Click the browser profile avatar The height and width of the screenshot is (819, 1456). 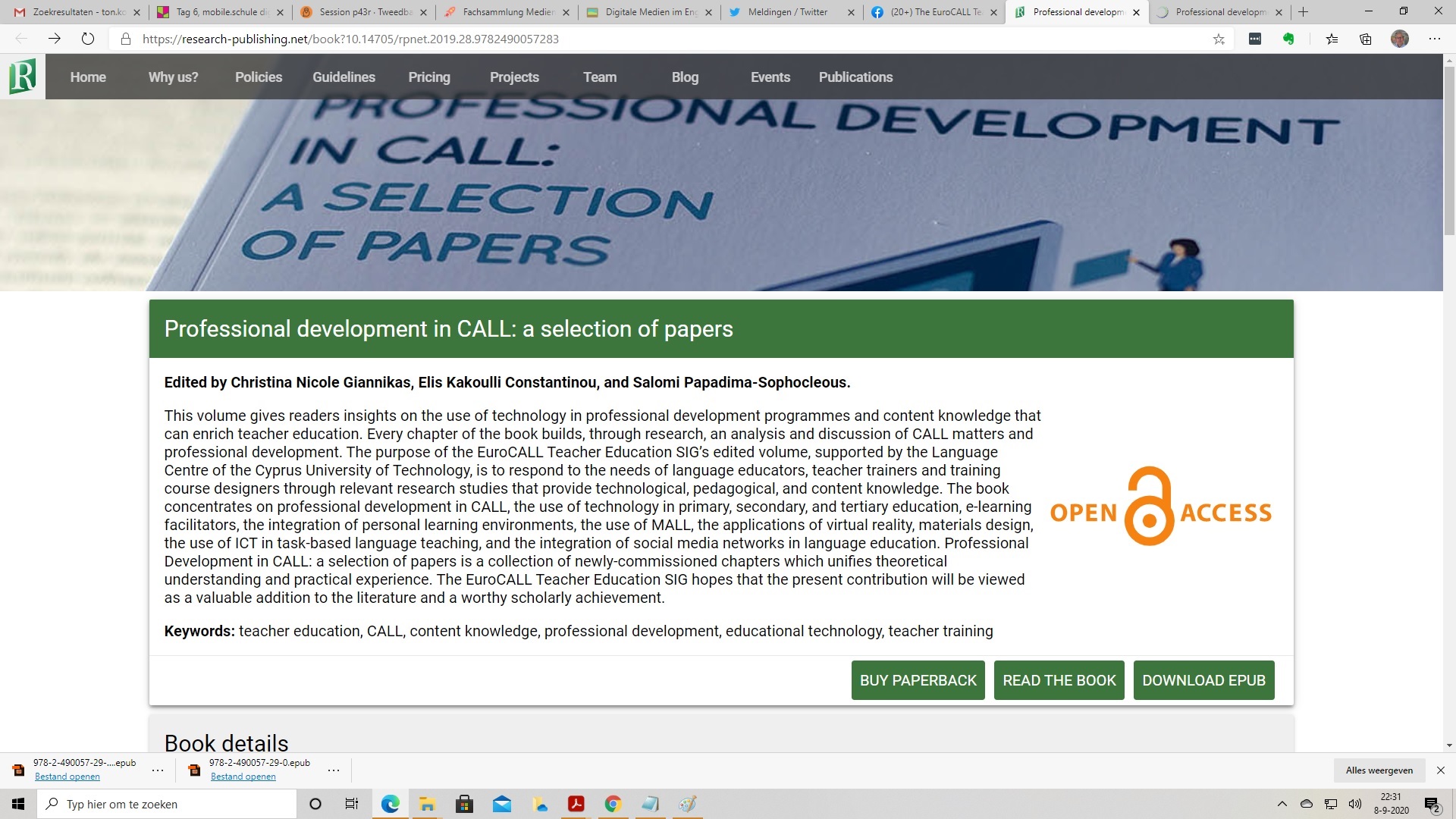[1400, 39]
